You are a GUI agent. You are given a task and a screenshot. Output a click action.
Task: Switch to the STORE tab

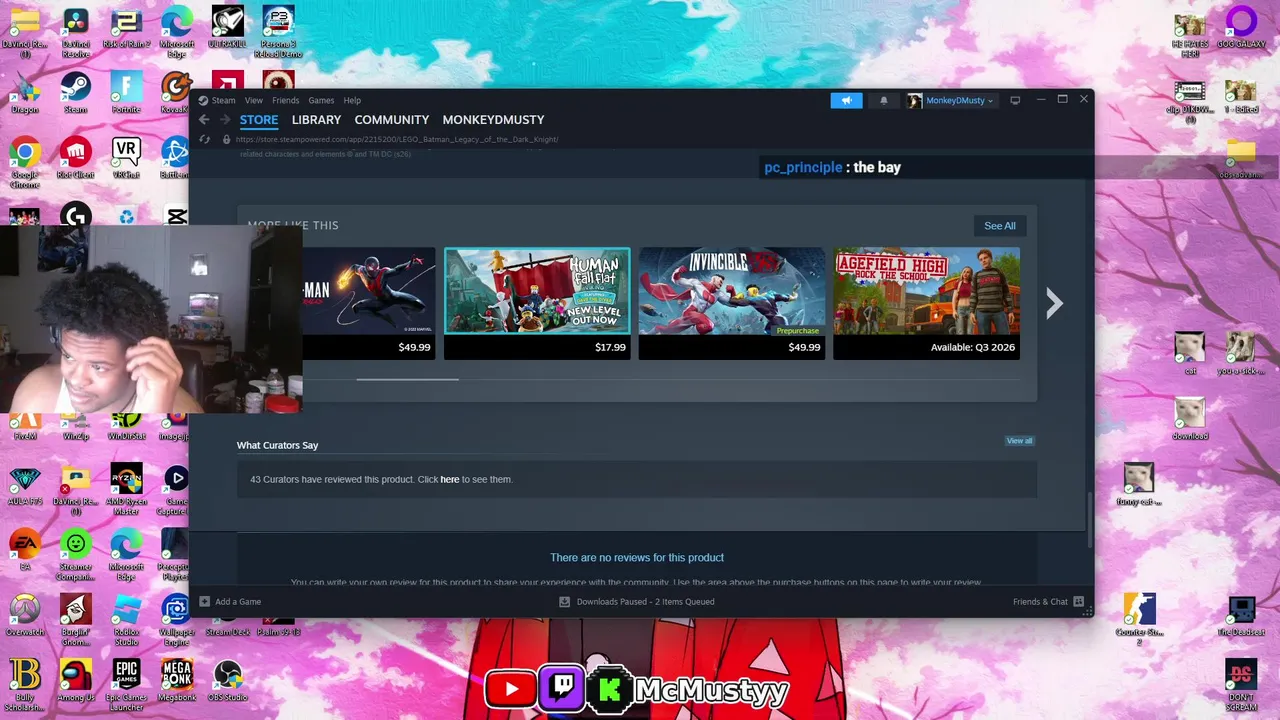(x=259, y=120)
